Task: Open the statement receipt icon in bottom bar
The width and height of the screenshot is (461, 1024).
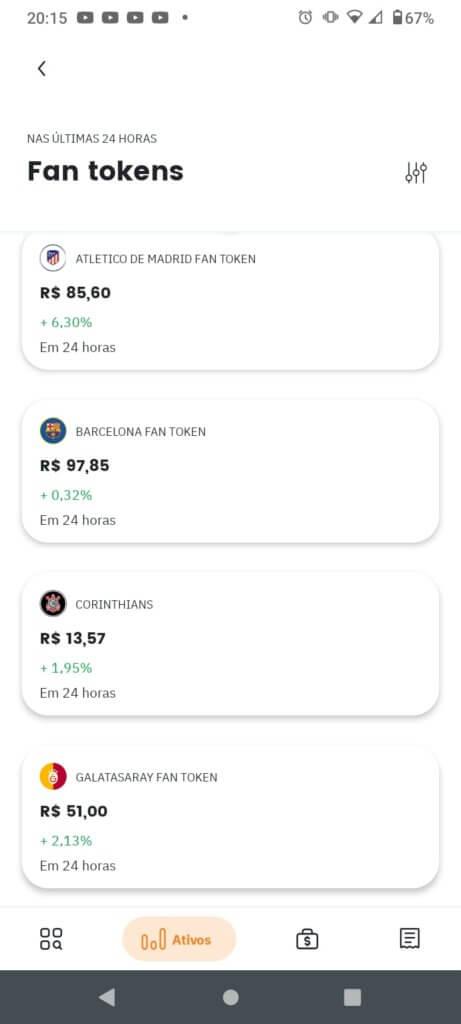Action: (409, 938)
